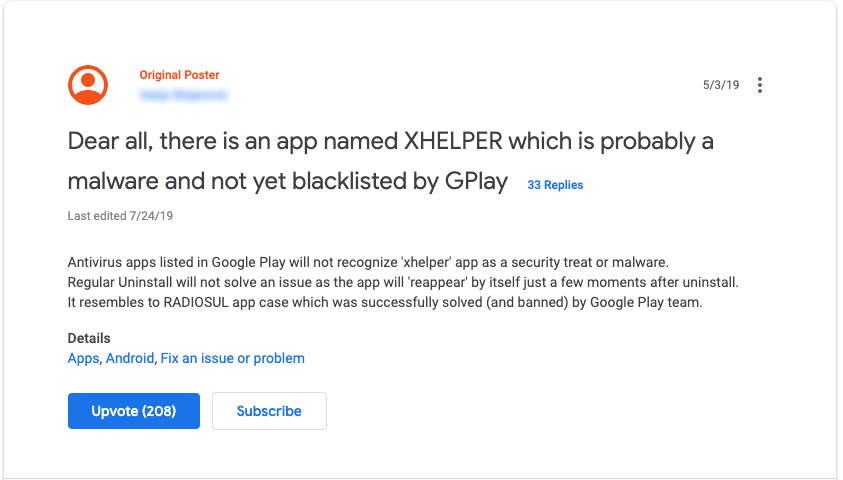
Task: Upvote the post with Upvote (208)
Action: [134, 411]
